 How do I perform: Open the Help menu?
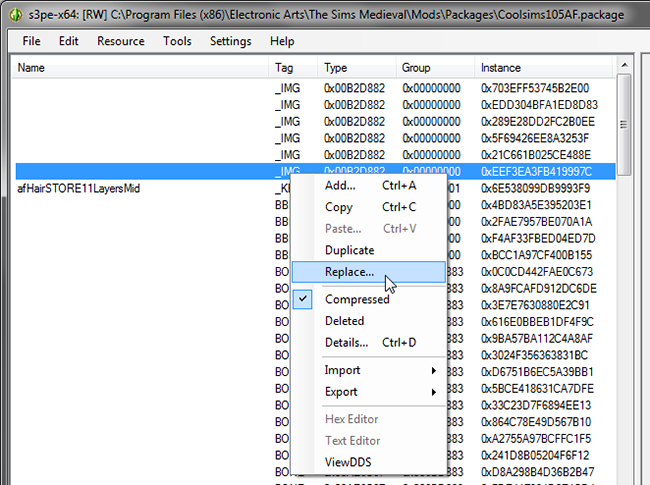click(282, 41)
